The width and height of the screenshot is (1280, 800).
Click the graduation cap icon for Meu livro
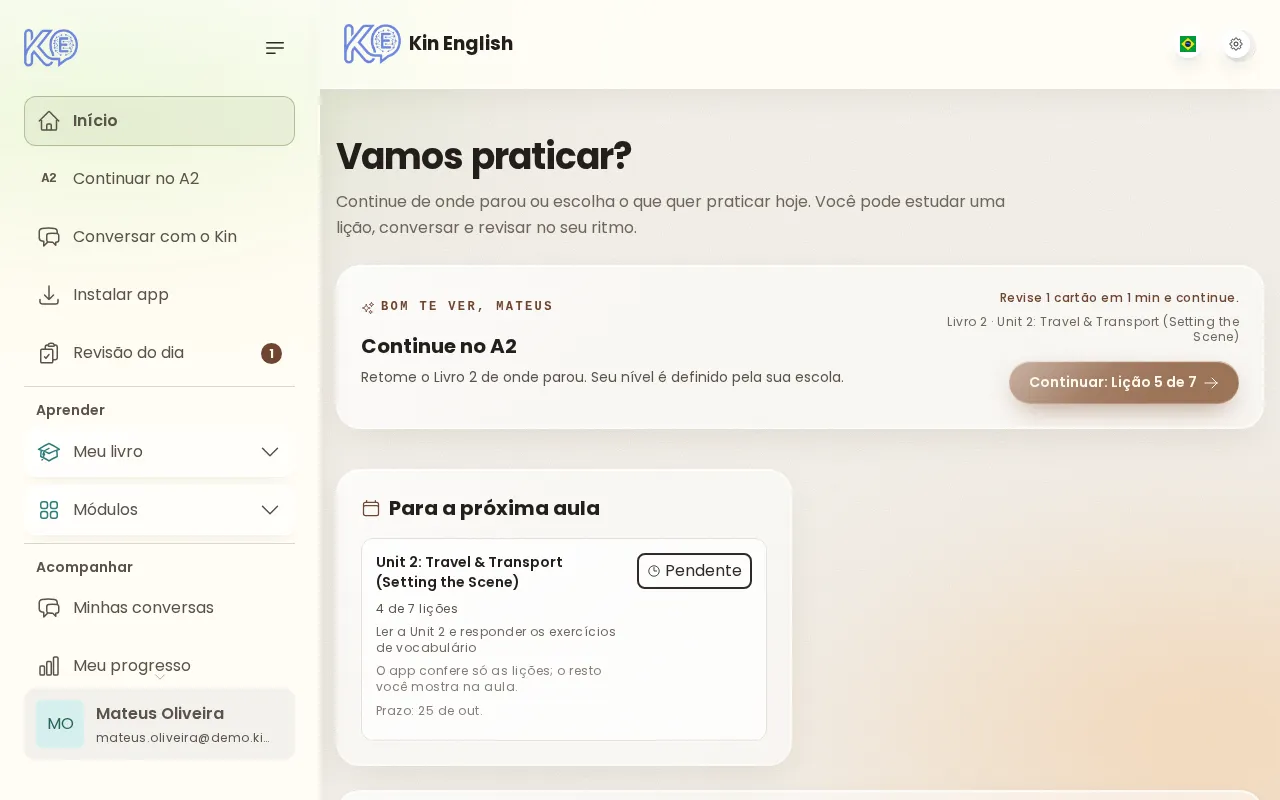pyautogui.click(x=49, y=452)
